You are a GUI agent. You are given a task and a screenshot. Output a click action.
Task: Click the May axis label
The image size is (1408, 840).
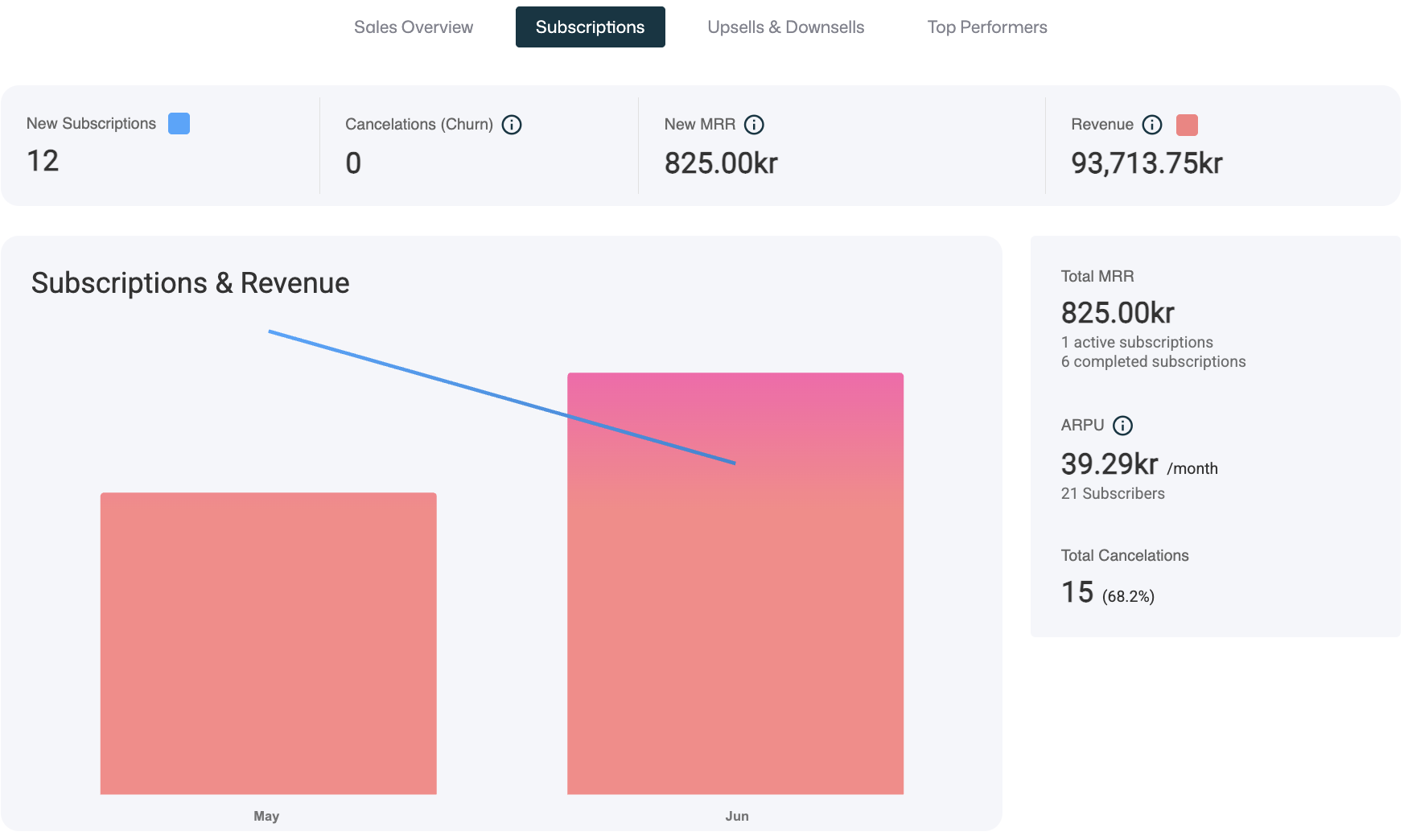pyautogui.click(x=266, y=816)
